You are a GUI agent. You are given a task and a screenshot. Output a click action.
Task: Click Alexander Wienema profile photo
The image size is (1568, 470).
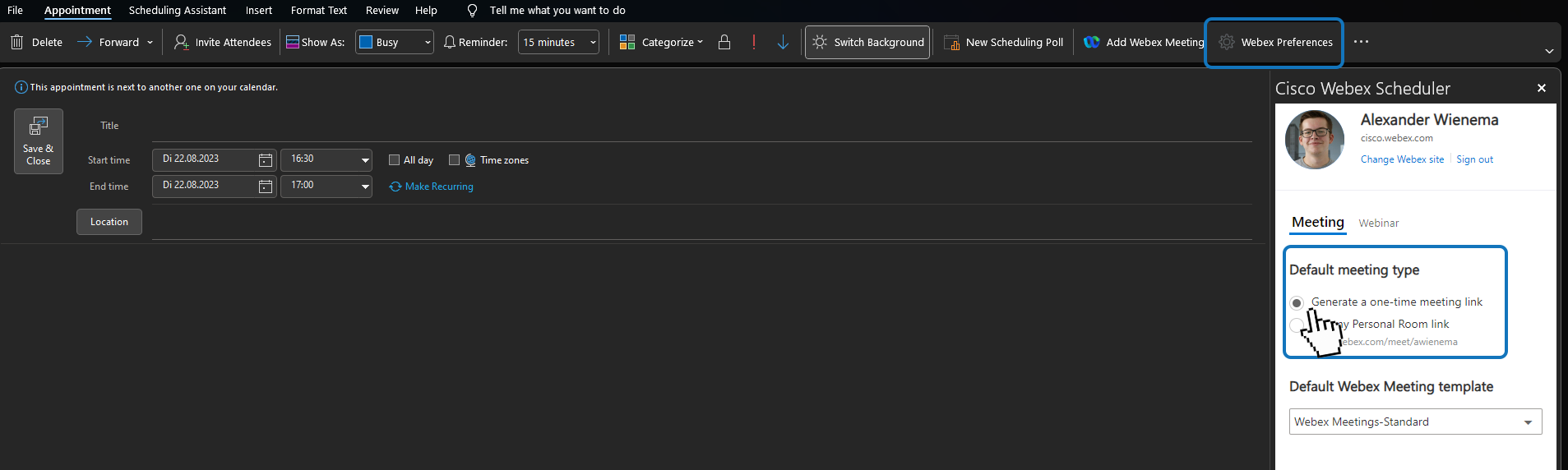point(1315,140)
